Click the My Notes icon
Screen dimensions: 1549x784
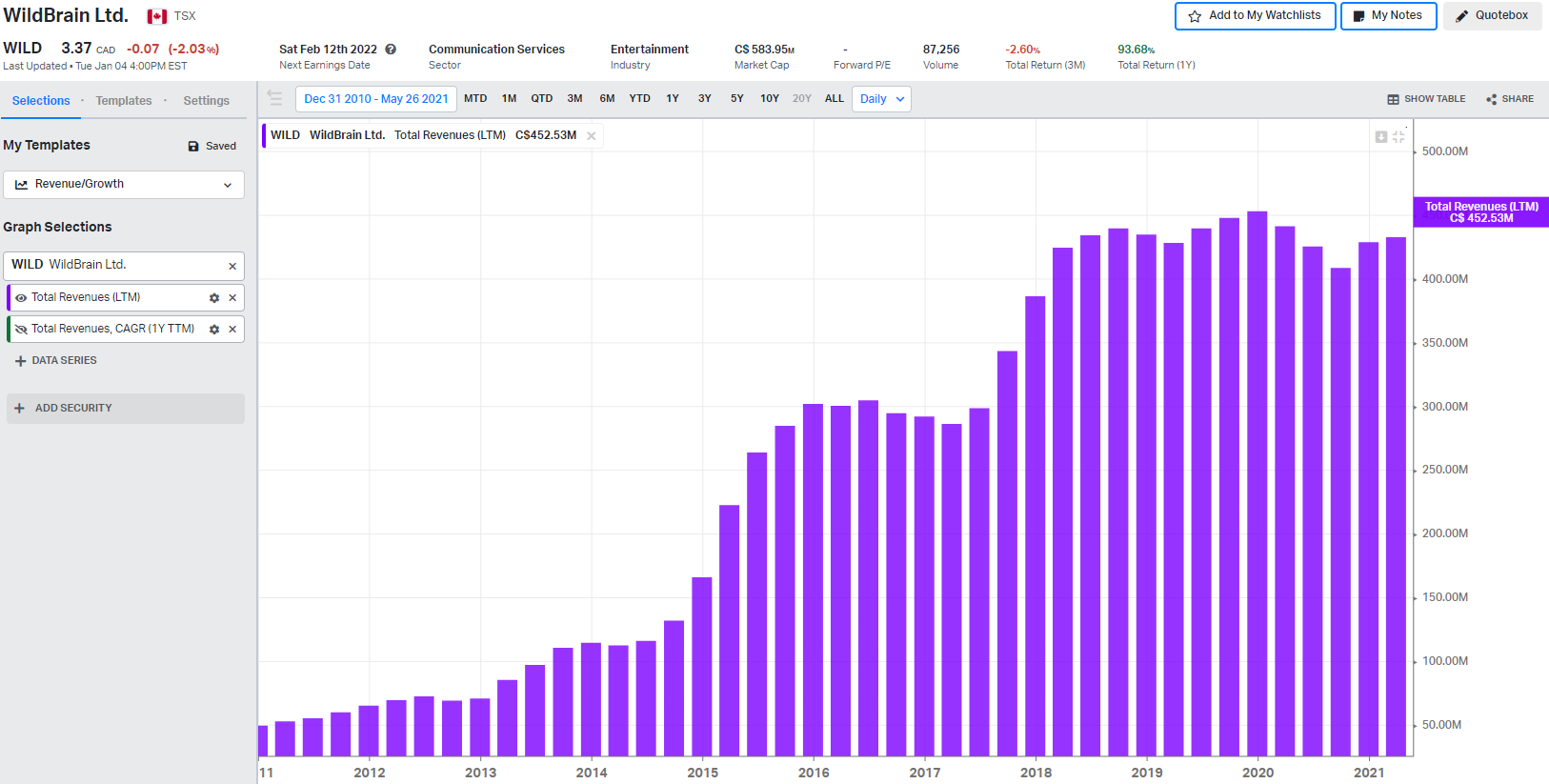pos(1358,16)
